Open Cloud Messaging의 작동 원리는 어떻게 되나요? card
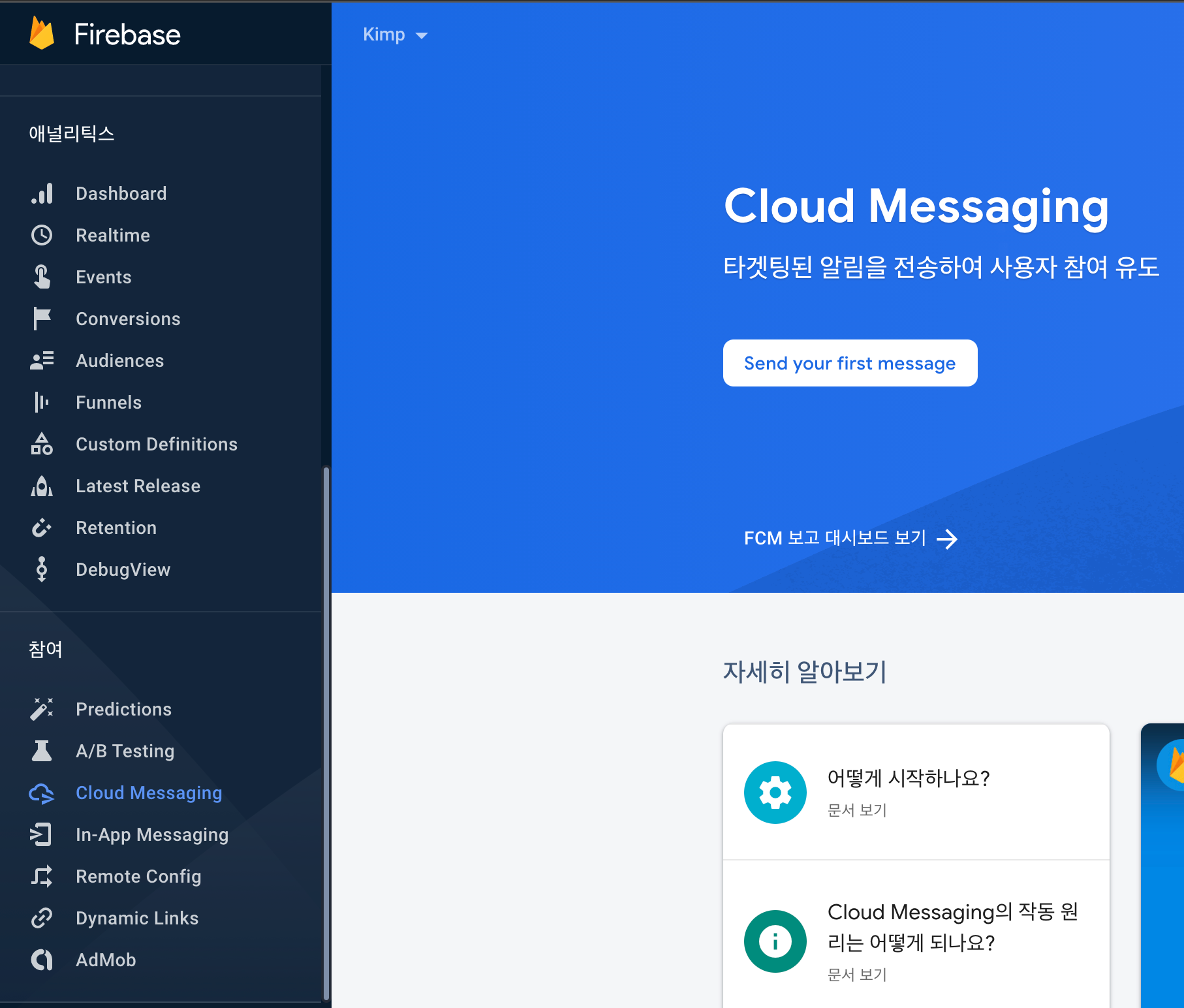 [916, 935]
